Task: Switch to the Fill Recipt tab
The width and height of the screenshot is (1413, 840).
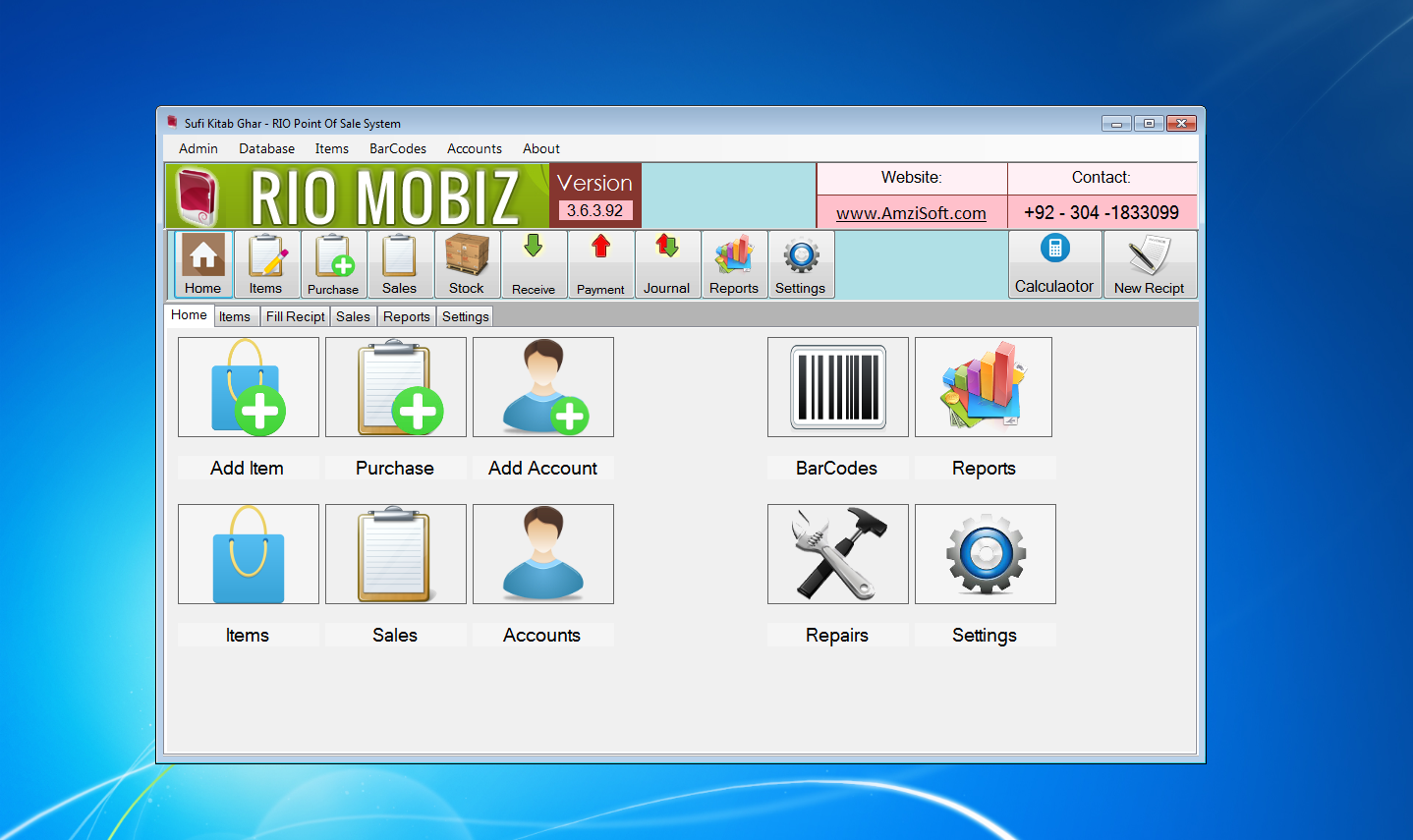Action: tap(295, 316)
